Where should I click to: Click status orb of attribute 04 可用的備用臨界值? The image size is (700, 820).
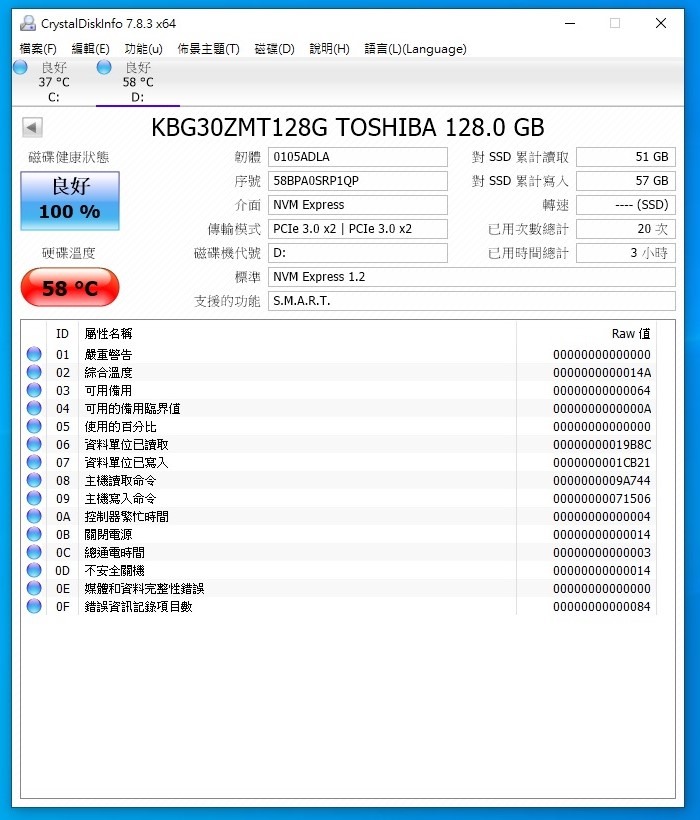coord(34,408)
